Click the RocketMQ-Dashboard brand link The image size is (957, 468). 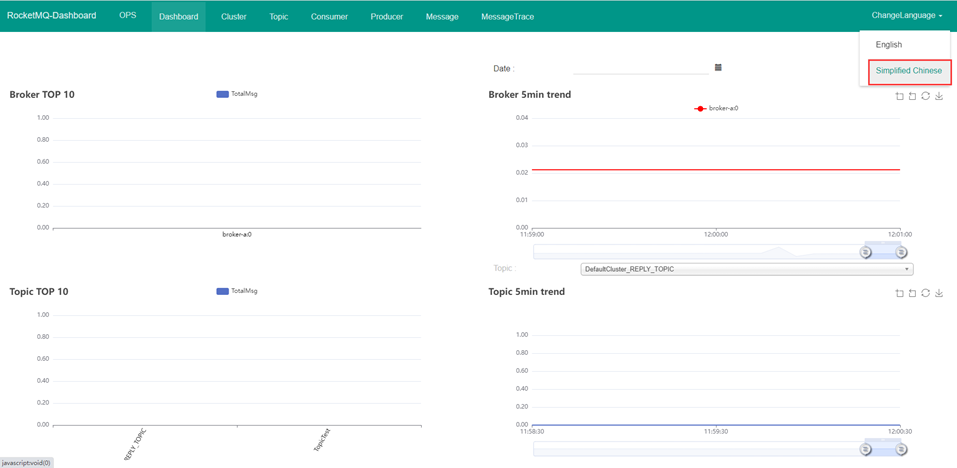(51, 16)
